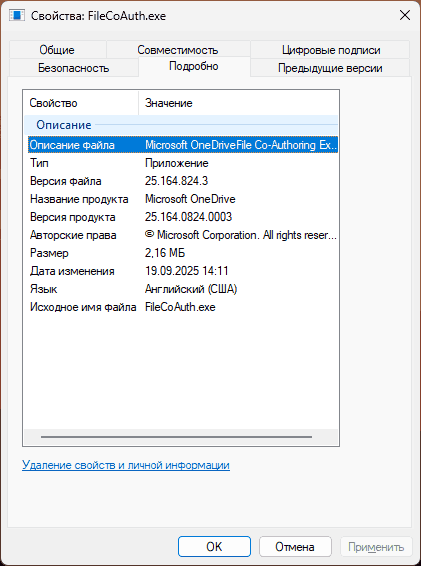The height and width of the screenshot is (566, 421).
Task: Switch to the Безопасность tab
Action: point(74,68)
